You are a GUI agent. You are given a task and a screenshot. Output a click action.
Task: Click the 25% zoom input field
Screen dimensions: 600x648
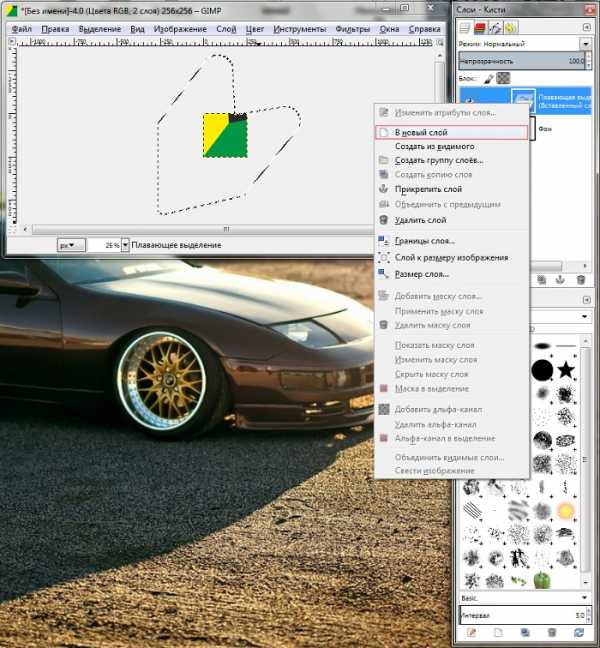105,245
